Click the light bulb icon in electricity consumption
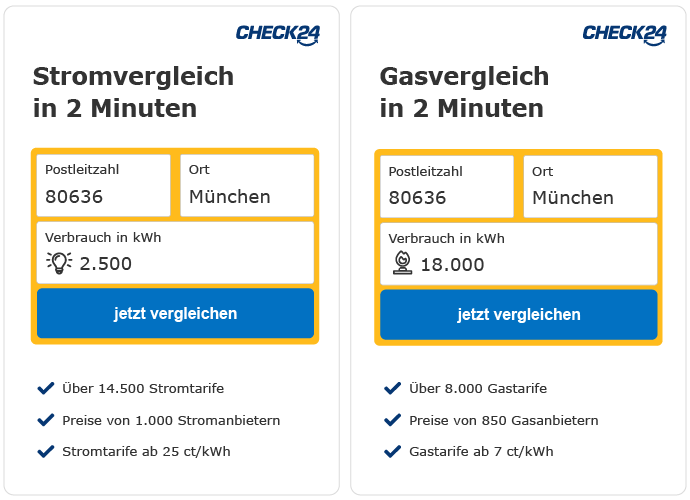 pos(59,263)
